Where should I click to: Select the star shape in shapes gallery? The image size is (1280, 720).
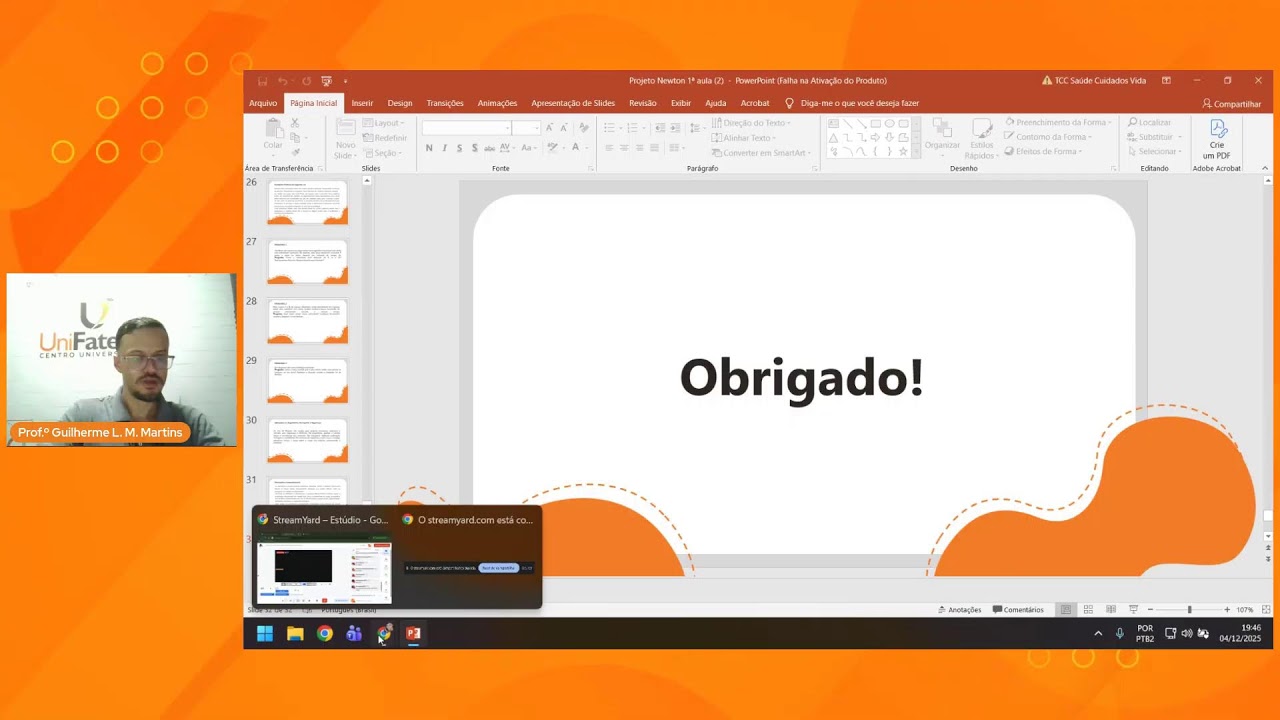(903, 152)
